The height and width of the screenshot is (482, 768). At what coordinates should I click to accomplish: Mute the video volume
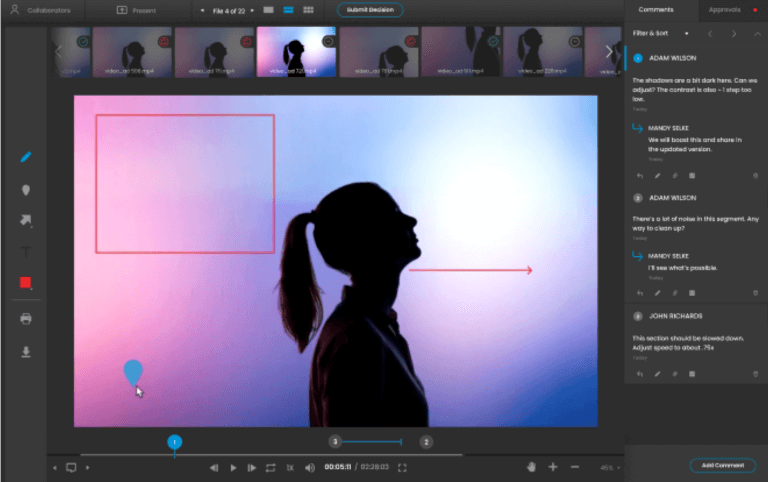pyautogui.click(x=309, y=467)
